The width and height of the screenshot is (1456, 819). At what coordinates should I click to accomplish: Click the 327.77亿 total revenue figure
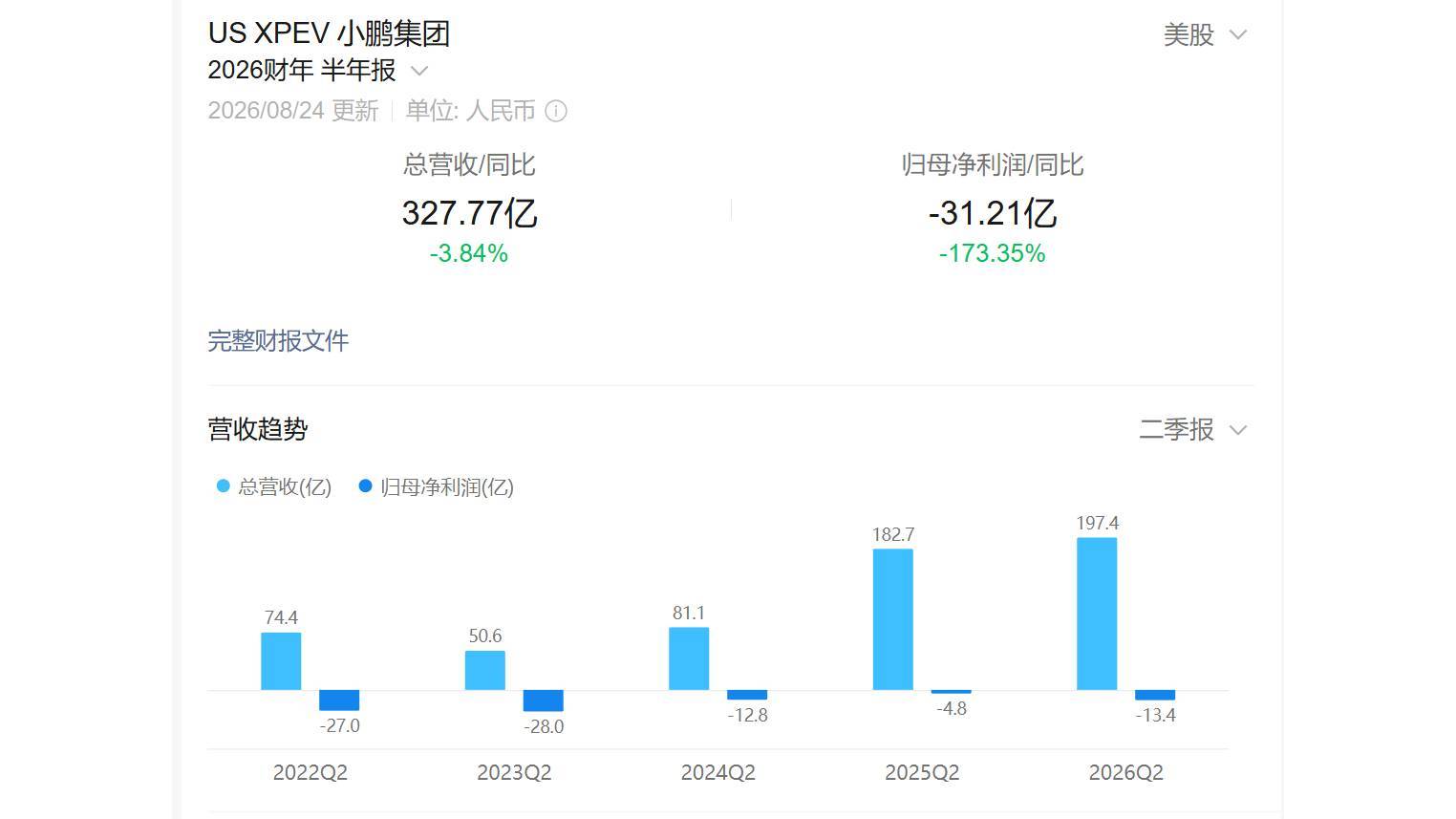click(469, 213)
